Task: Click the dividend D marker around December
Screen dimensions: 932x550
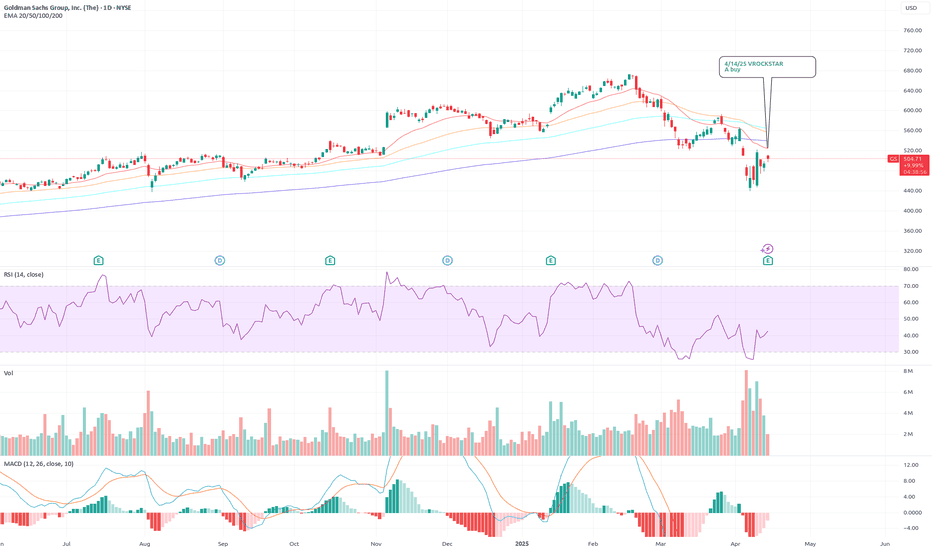Action: [x=447, y=260]
